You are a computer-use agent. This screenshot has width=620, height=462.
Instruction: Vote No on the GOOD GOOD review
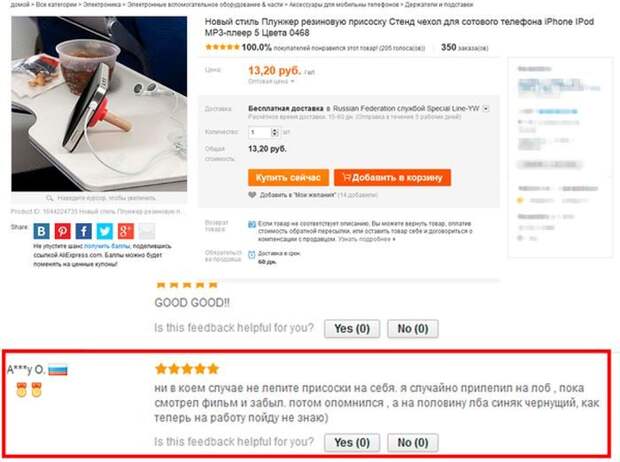[413, 329]
